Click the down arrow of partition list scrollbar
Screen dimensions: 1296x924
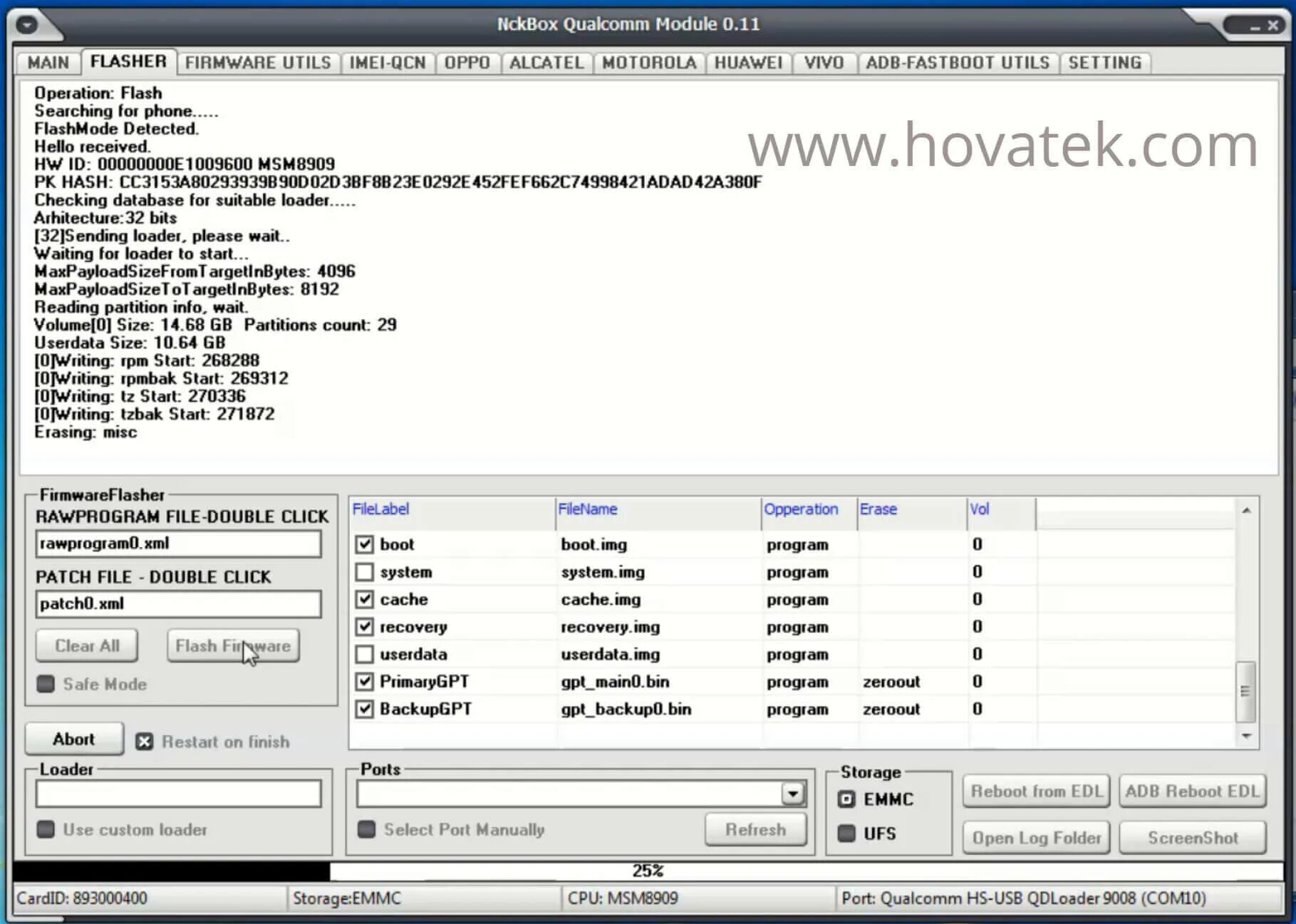click(1246, 736)
